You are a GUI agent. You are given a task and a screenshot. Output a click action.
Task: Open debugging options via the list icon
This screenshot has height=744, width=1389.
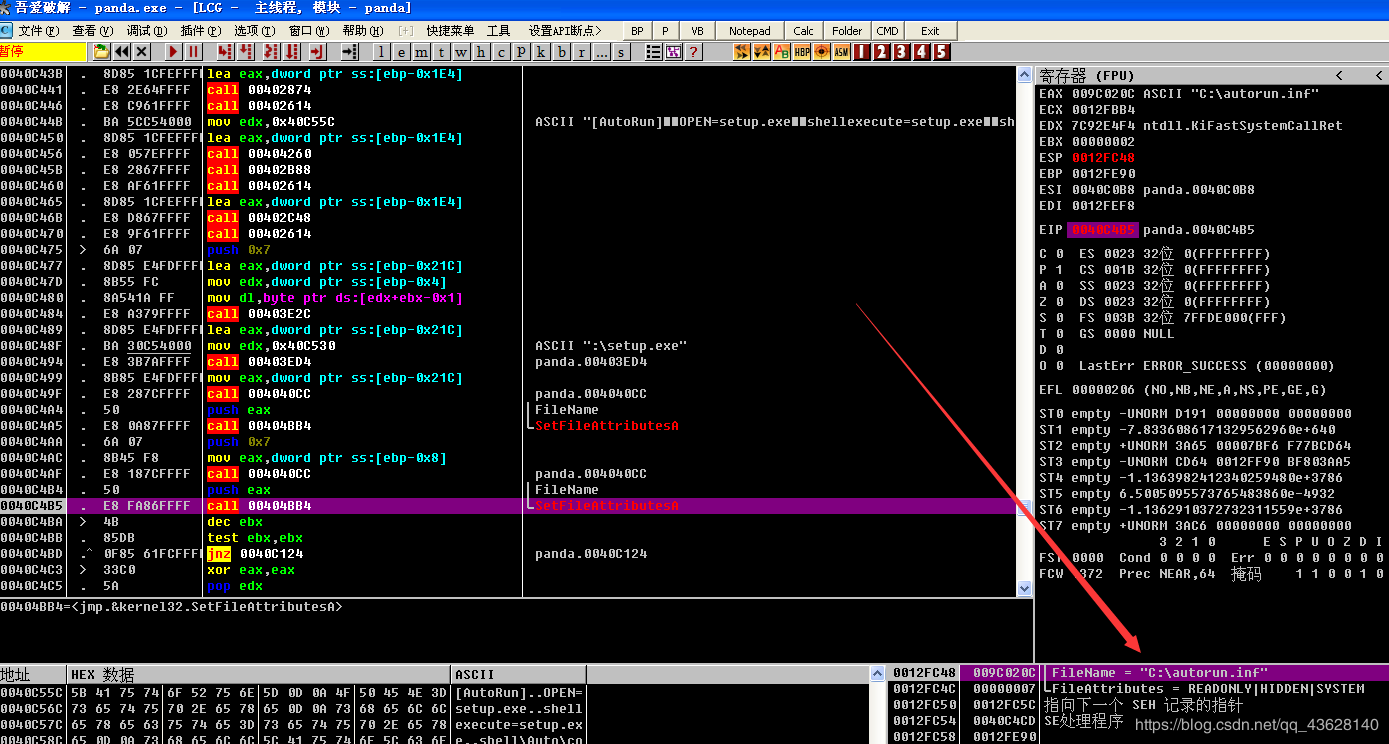point(654,52)
